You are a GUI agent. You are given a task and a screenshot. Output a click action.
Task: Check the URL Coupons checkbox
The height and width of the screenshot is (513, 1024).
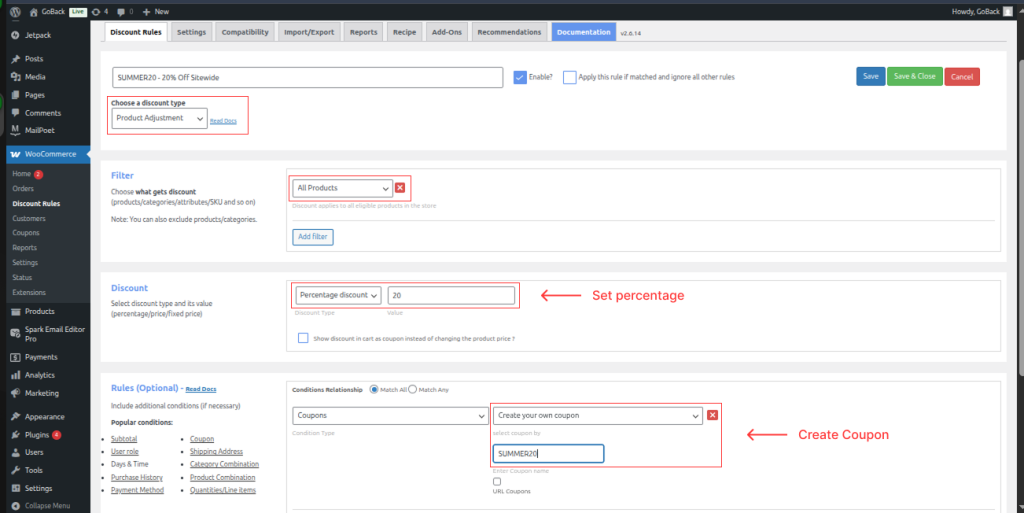pyautogui.click(x=497, y=482)
